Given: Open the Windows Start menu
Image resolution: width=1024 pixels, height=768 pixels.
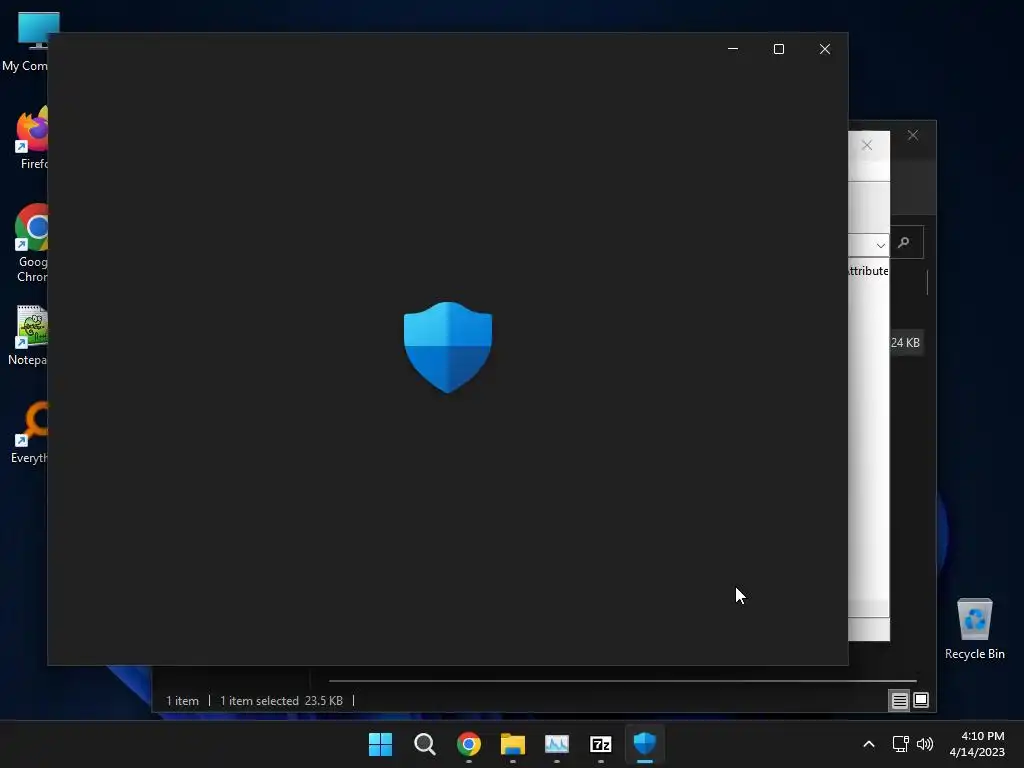Looking at the screenshot, I should tap(380, 744).
